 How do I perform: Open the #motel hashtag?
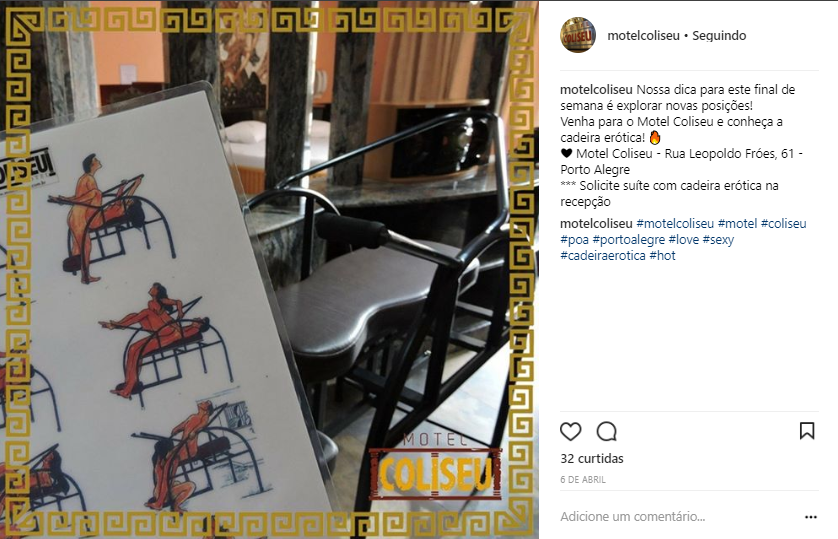point(737,223)
